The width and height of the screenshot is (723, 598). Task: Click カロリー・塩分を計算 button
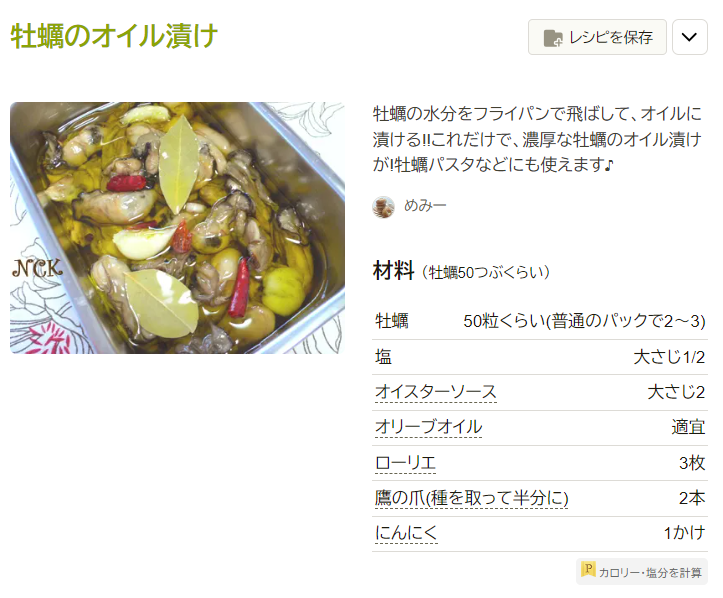[x=641, y=572]
